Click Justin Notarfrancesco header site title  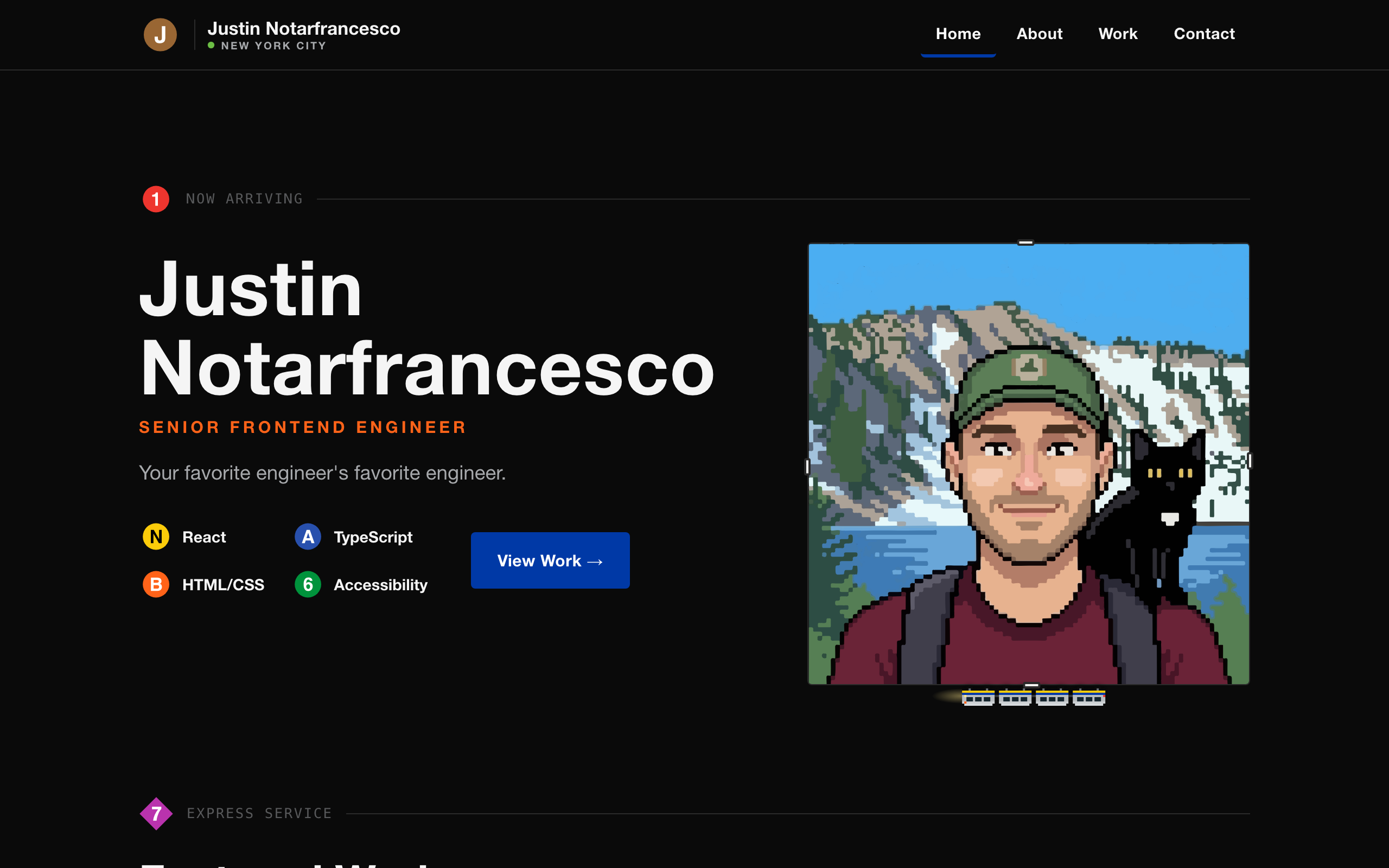[304, 28]
